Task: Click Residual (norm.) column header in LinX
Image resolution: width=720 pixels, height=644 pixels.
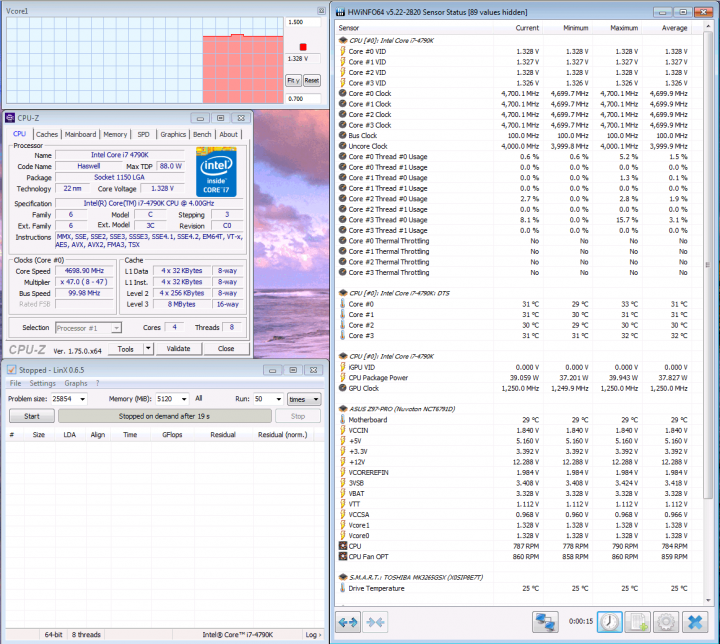Action: 282,435
